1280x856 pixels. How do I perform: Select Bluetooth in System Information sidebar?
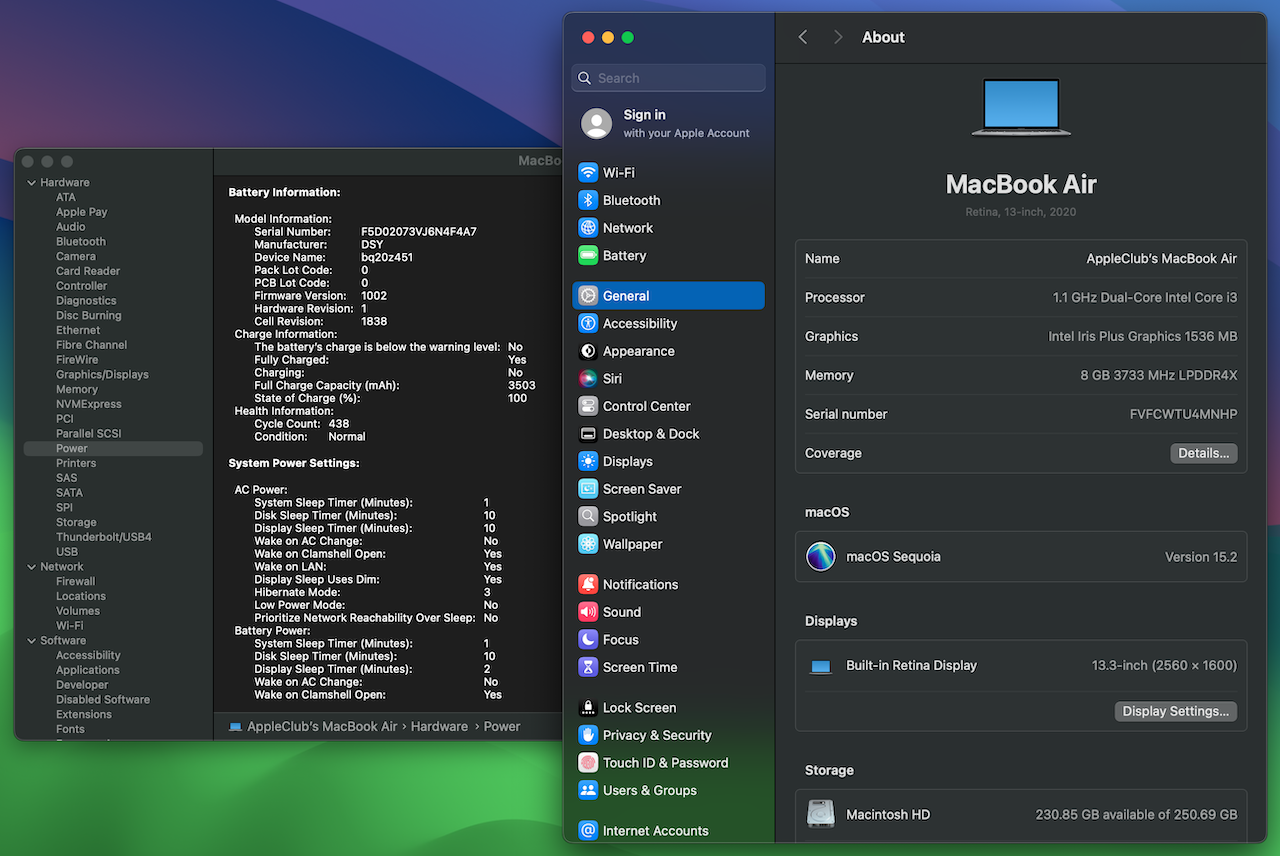coord(81,242)
